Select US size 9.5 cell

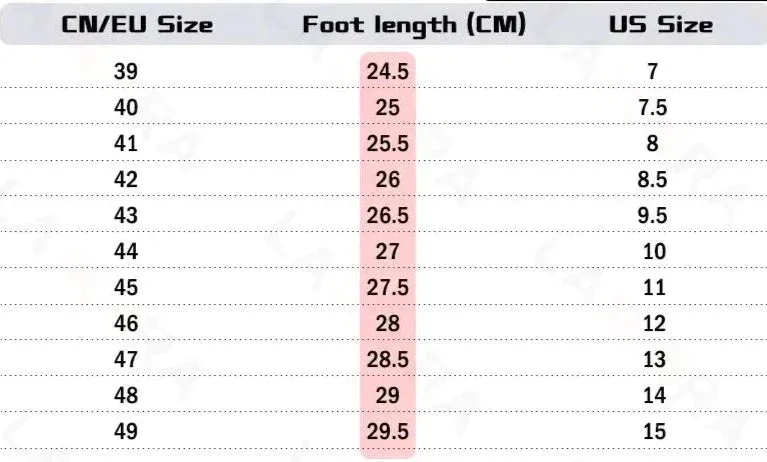(x=653, y=216)
